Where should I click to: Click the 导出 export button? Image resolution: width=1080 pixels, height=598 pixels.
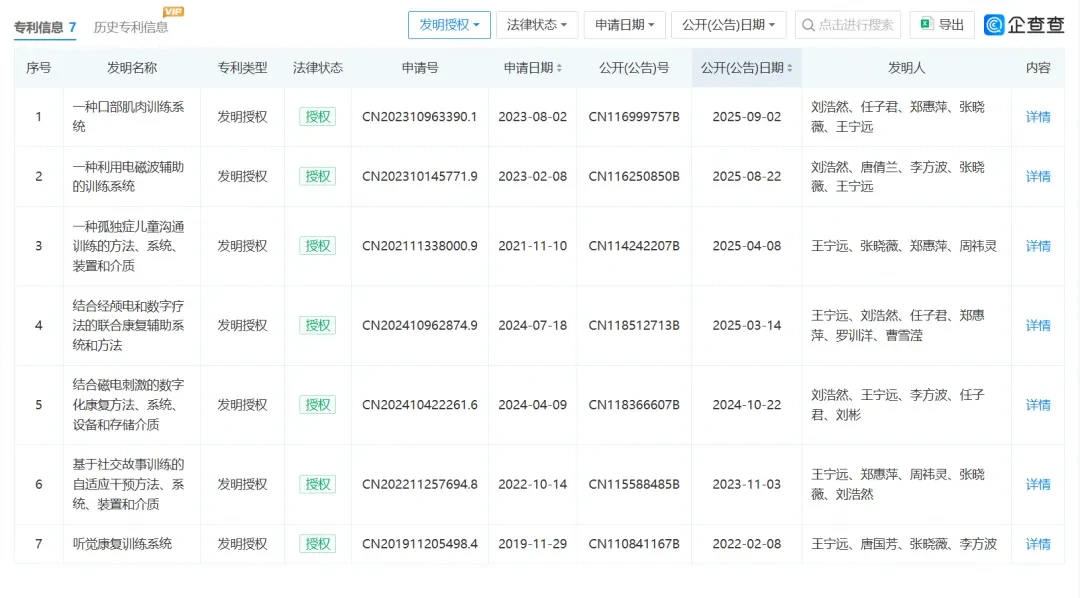pos(942,25)
